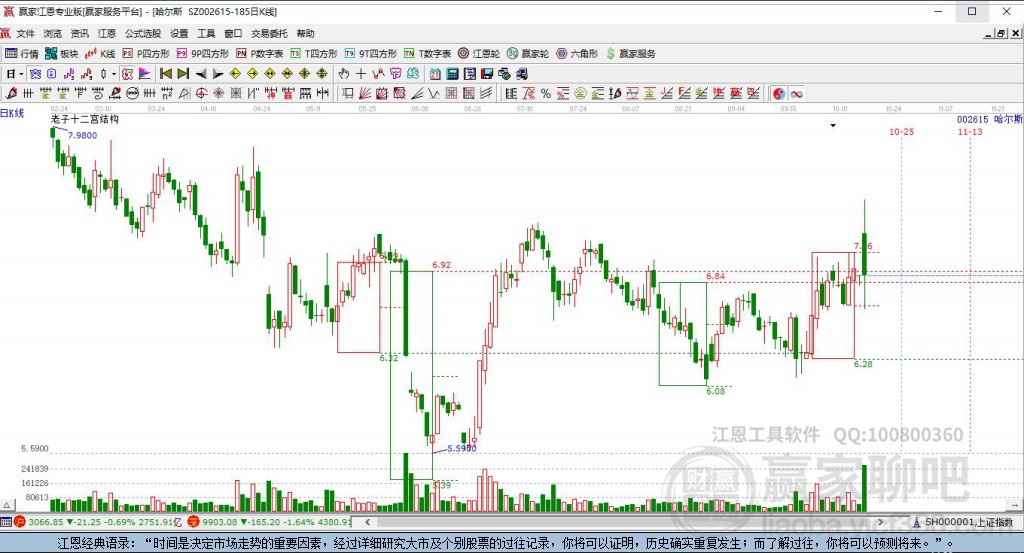Click the 7.9800 high price label

[82, 135]
